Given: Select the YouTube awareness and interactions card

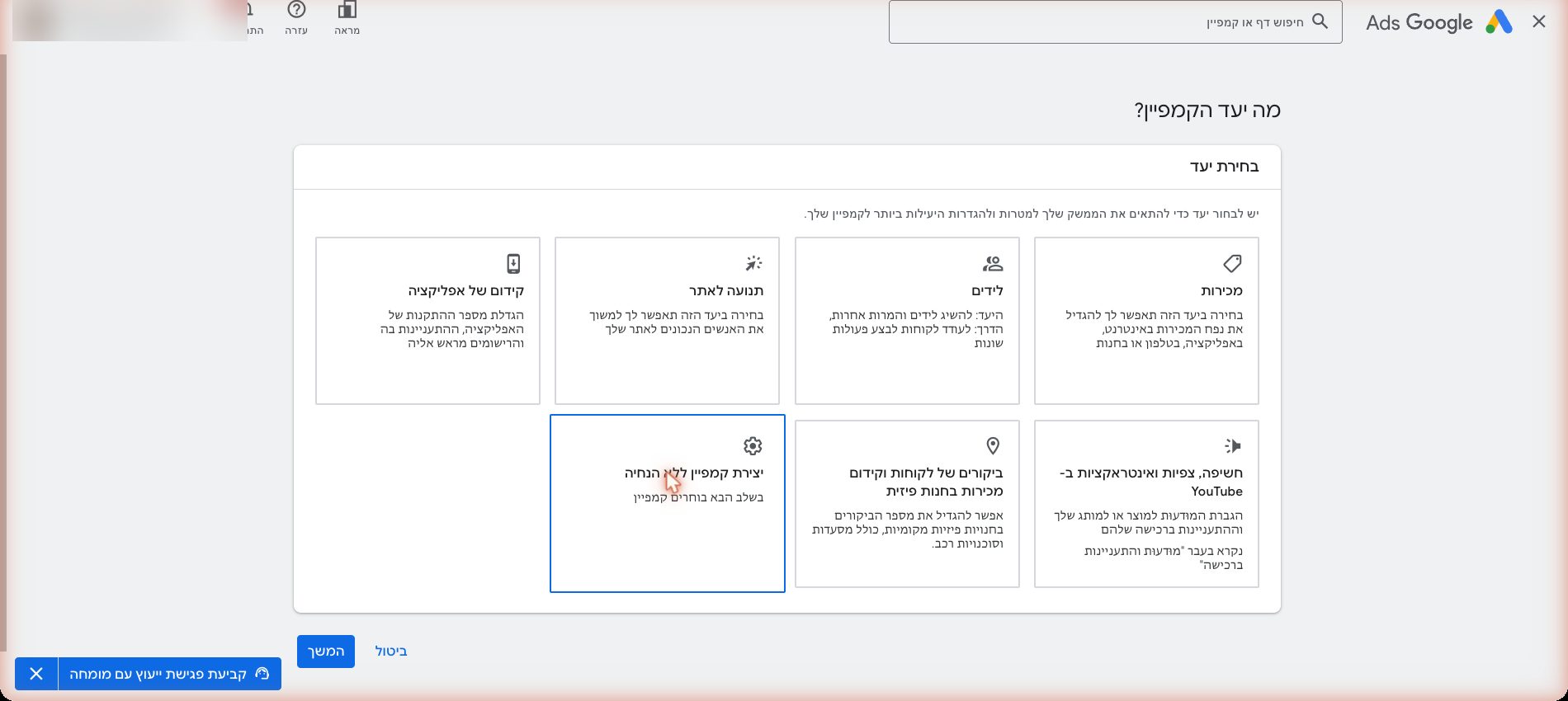Looking at the screenshot, I should pyautogui.click(x=1146, y=504).
